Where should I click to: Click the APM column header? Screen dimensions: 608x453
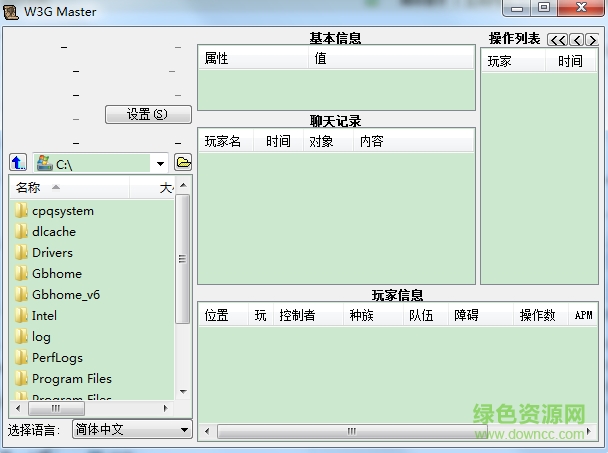point(583,315)
